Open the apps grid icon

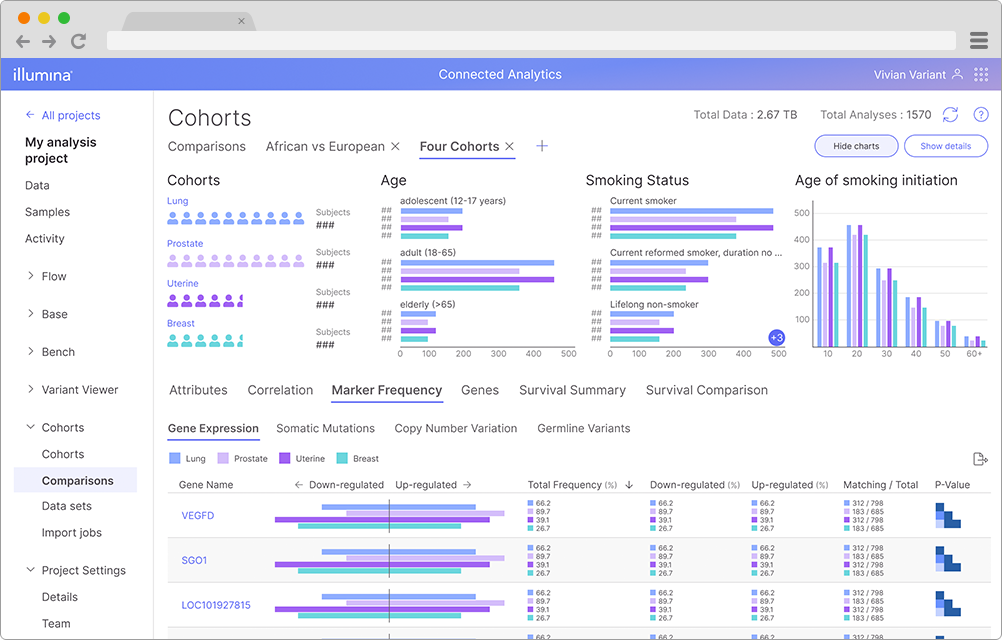tap(981, 75)
